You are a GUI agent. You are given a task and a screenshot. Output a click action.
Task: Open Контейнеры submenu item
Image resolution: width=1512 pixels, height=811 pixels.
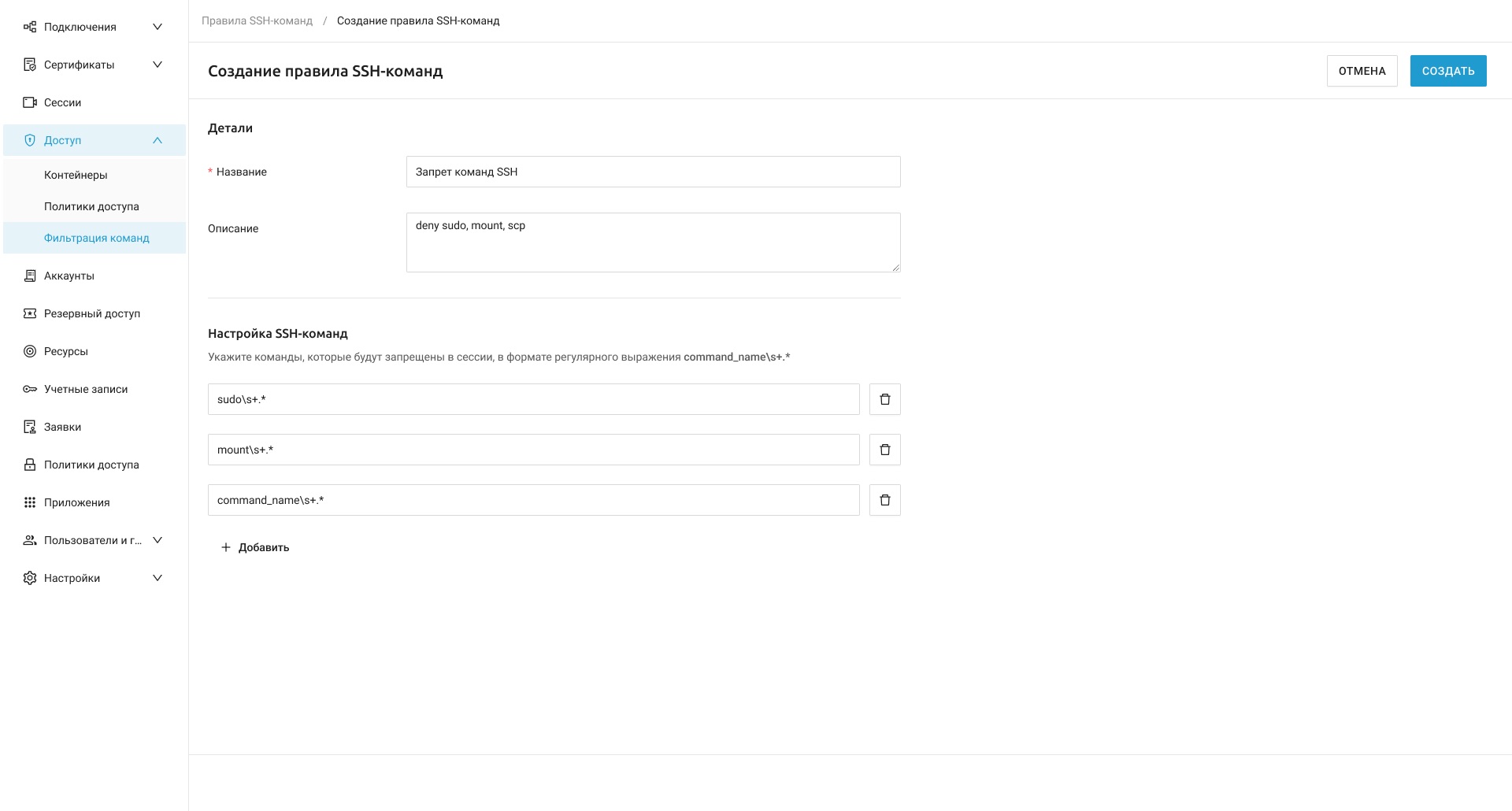76,175
